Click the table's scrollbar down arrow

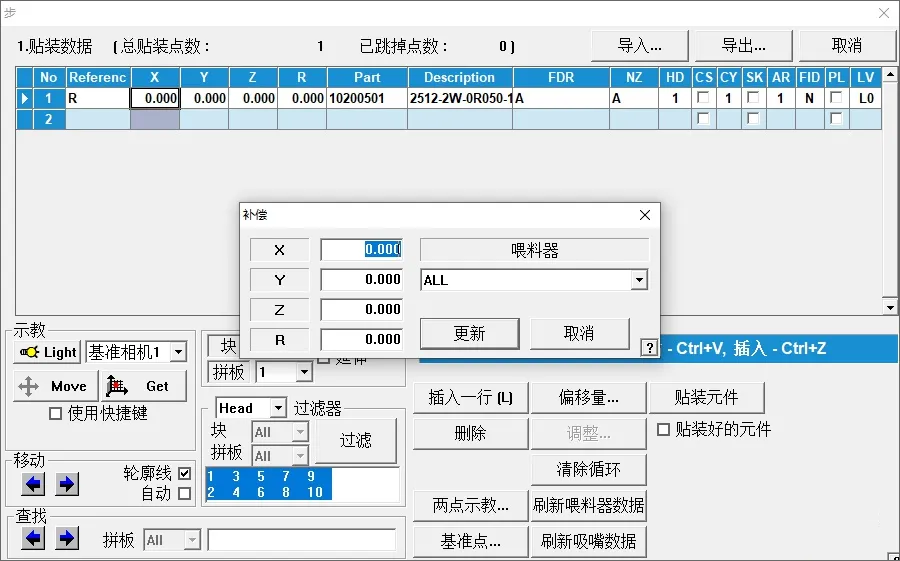[x=890, y=308]
